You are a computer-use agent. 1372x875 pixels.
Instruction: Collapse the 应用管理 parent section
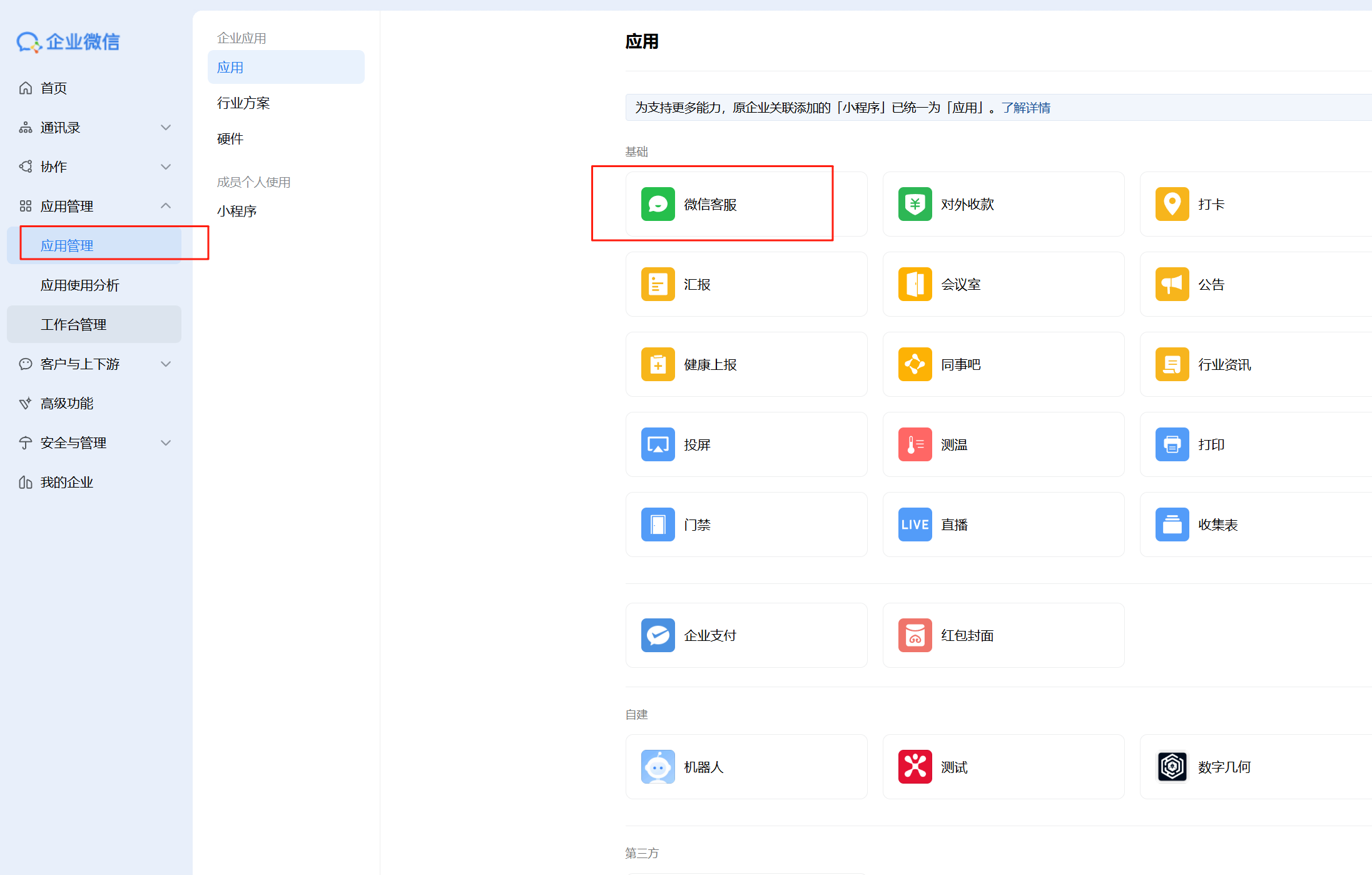[166, 206]
